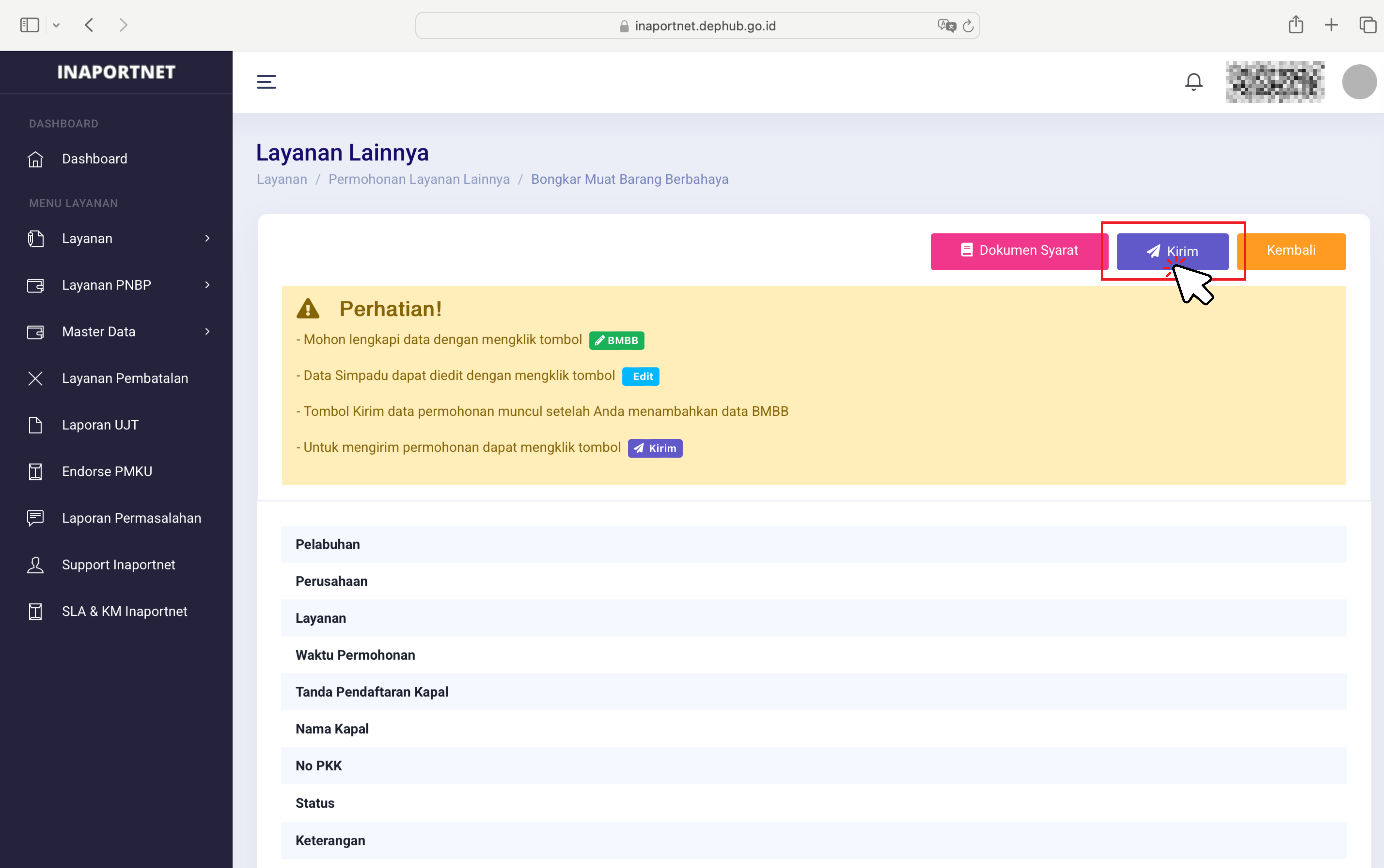This screenshot has width=1384, height=868.
Task: Toggle the hamburger sidebar menu icon
Action: [266, 82]
